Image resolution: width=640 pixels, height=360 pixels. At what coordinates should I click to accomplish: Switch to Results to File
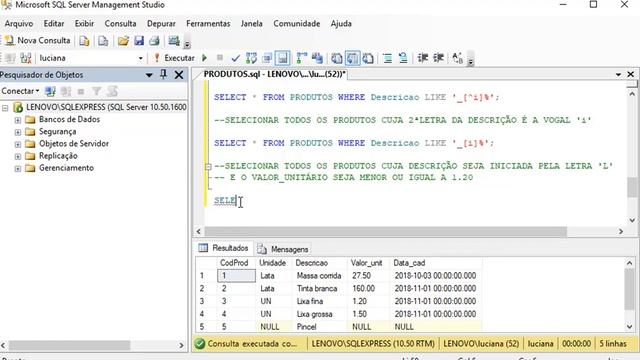tap(368, 58)
